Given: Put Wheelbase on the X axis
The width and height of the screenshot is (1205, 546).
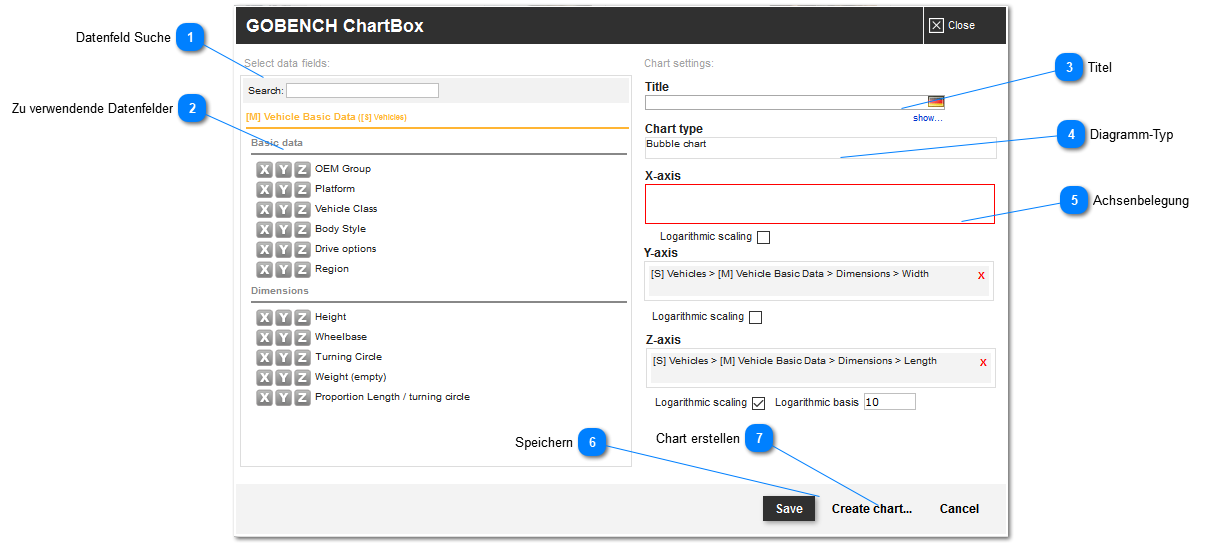Looking at the screenshot, I should pyautogui.click(x=264, y=337).
